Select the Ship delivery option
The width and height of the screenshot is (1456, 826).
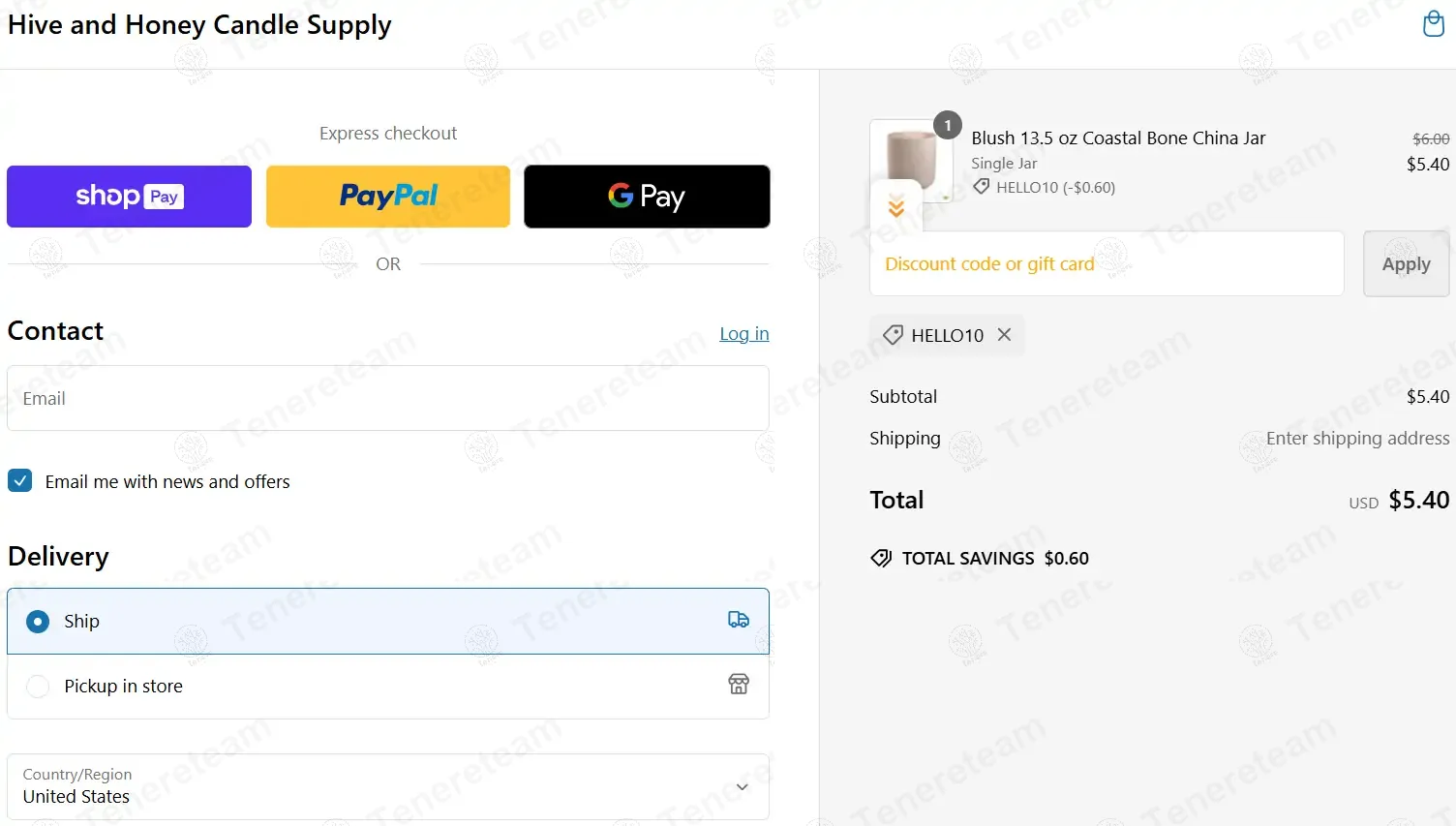388,621
